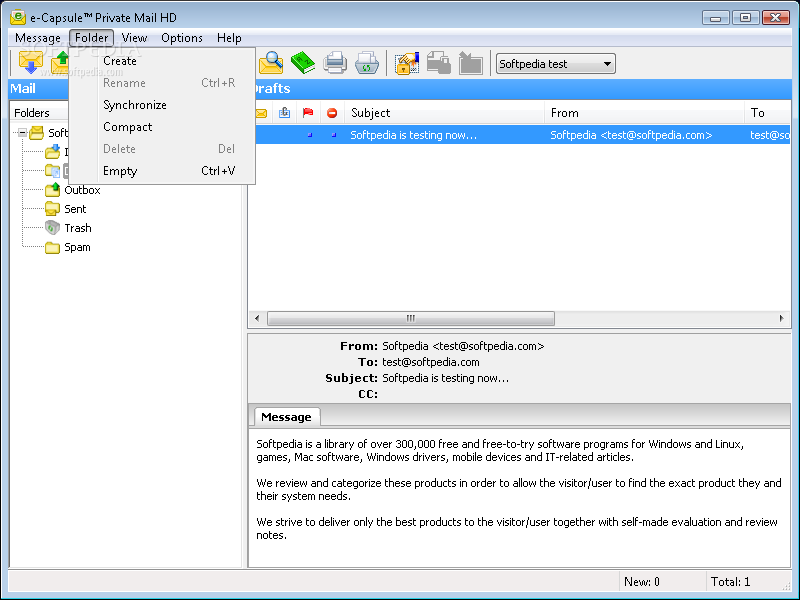The height and width of the screenshot is (600, 800).
Task: Select the Outbox folder icon
Action: 52,190
